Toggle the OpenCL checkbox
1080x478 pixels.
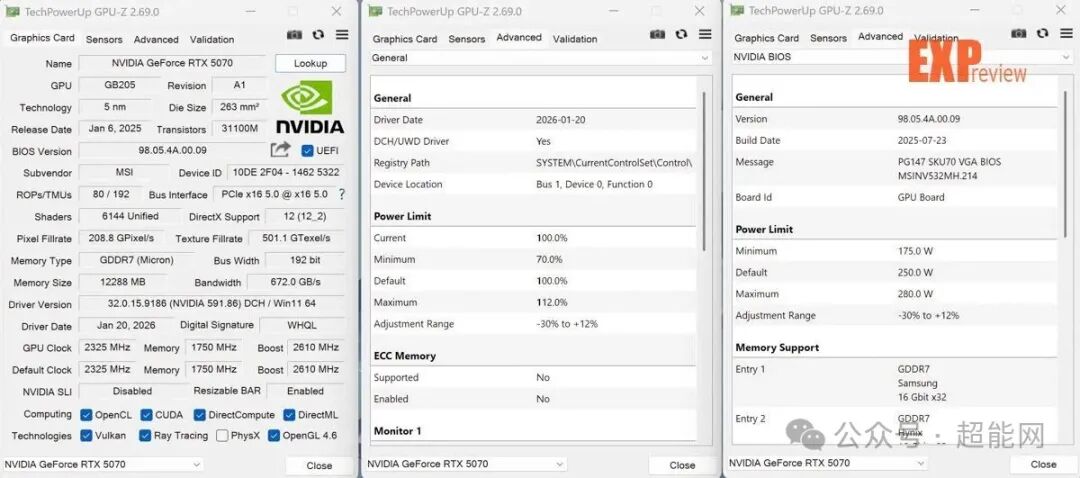(86, 415)
